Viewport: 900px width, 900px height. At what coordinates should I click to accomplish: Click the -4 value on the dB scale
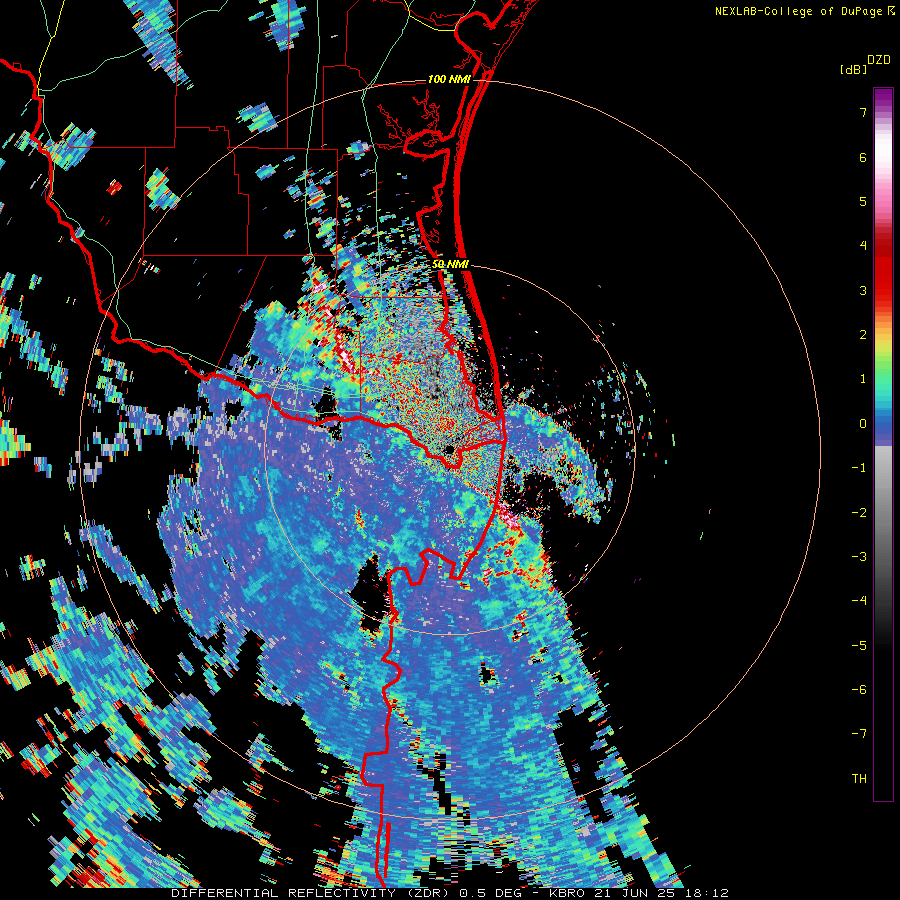click(859, 601)
